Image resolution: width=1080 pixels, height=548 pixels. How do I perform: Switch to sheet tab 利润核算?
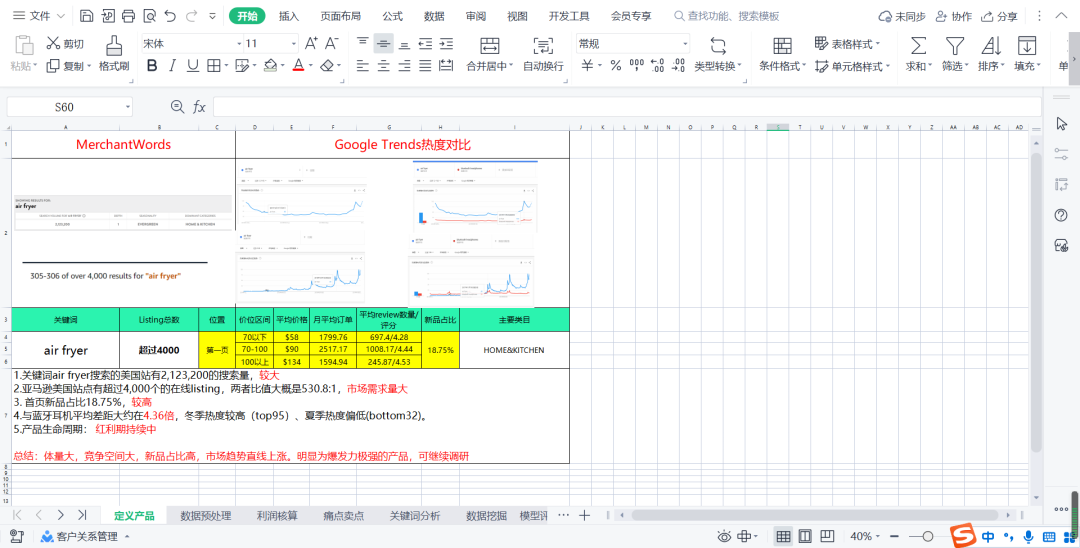277,515
